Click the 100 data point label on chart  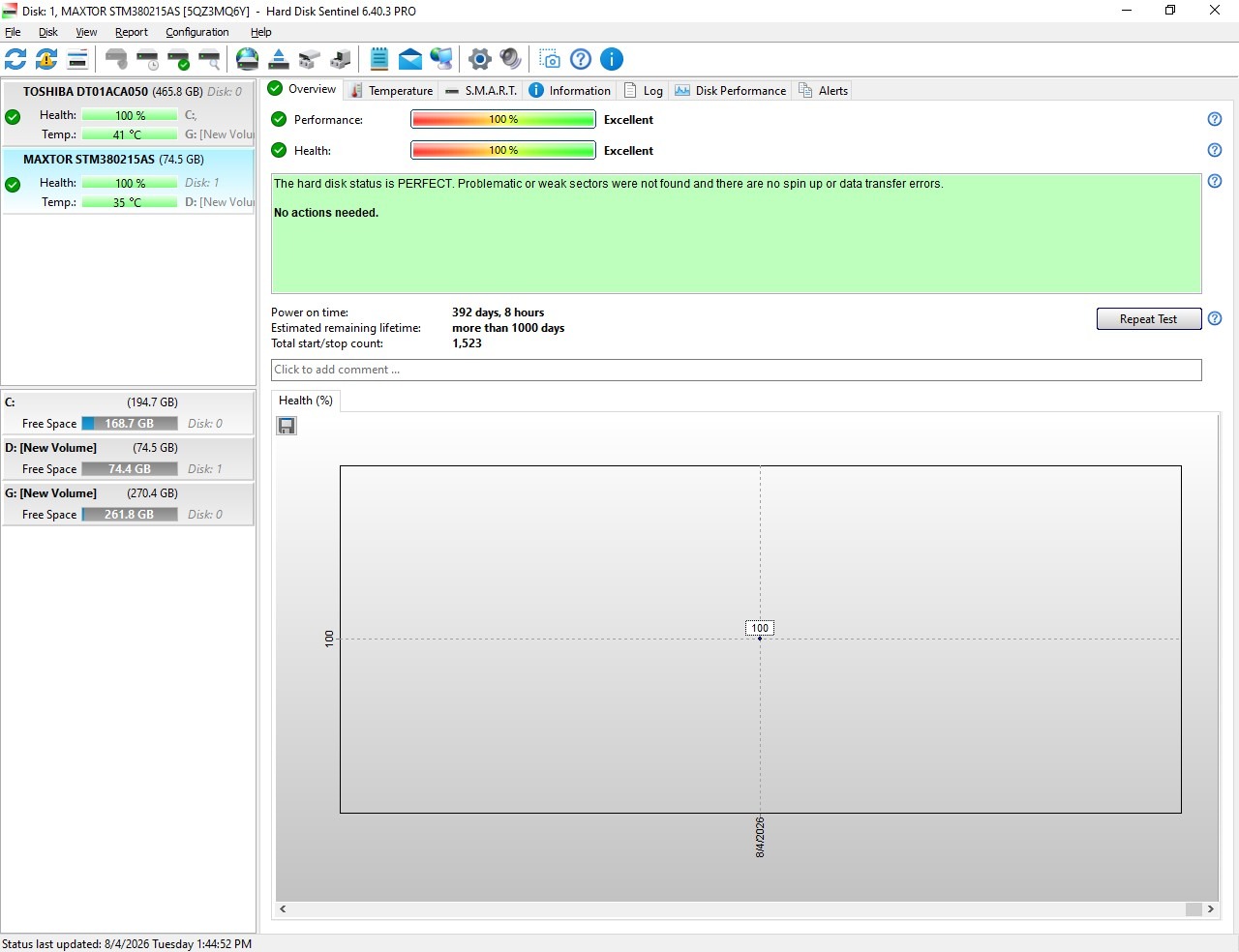click(760, 628)
